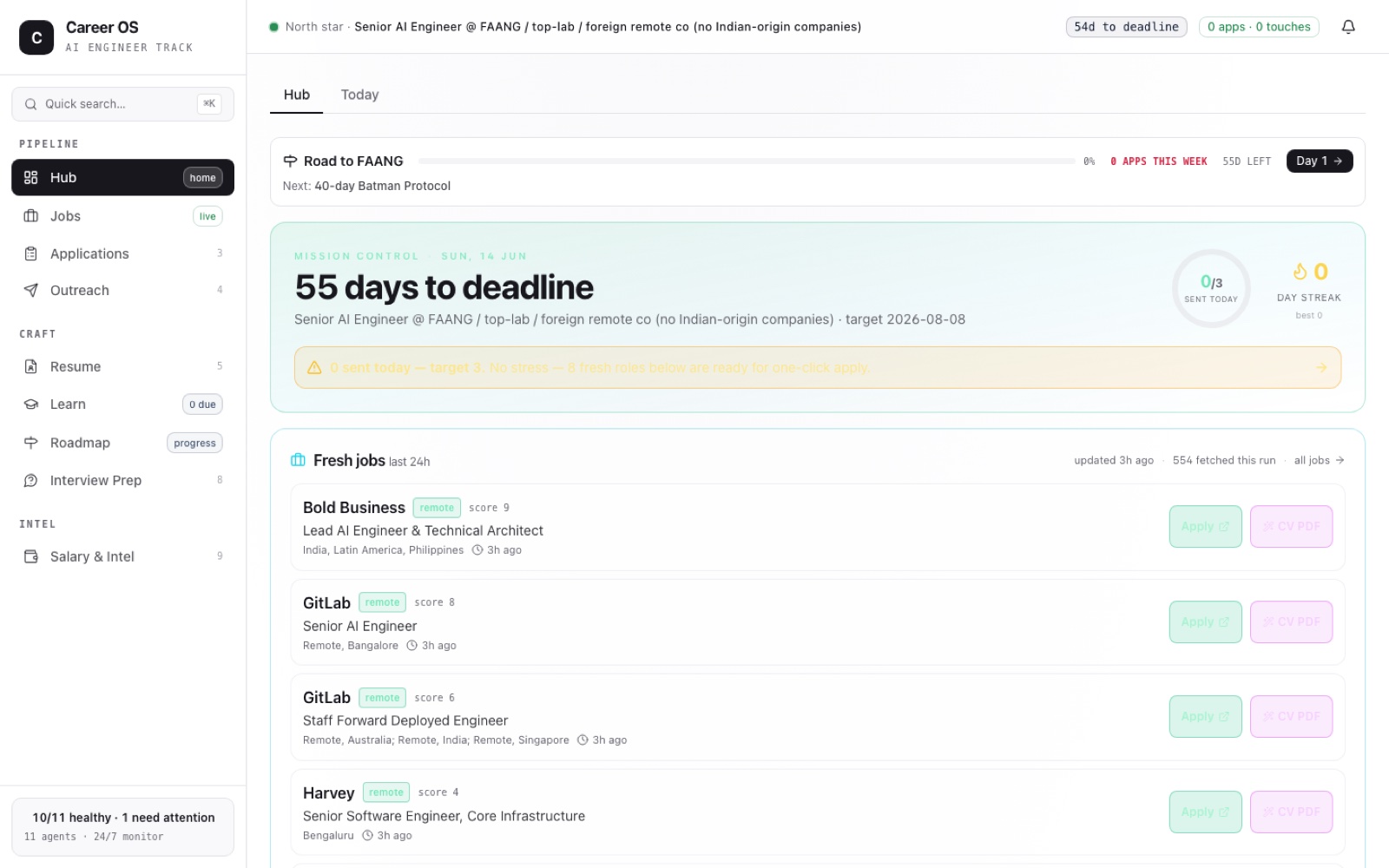Open Interview Prep in the sidebar
1389x868 pixels.
(122, 480)
